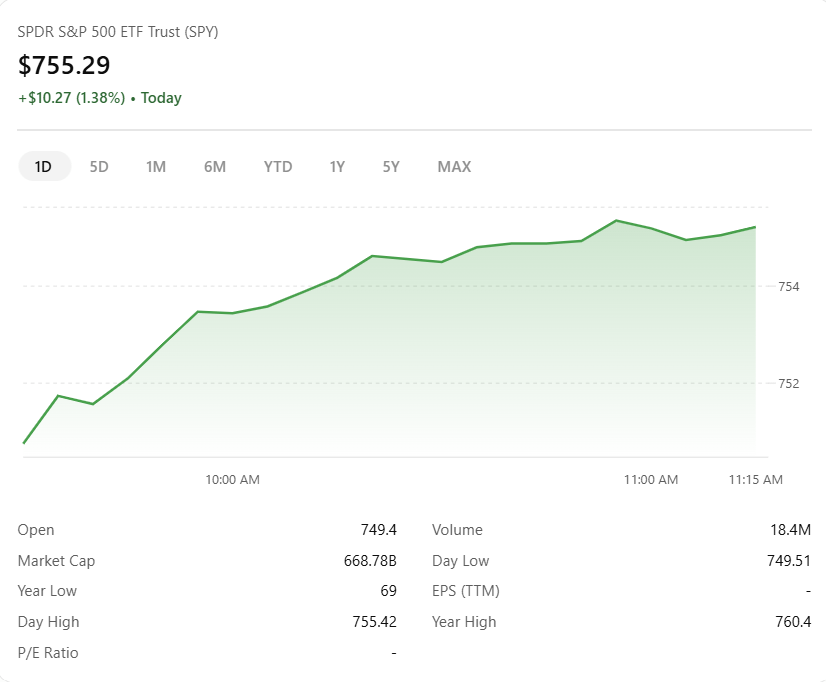This screenshot has height=682, width=826.
Task: Select the 1D time range tab
Action: [x=44, y=166]
